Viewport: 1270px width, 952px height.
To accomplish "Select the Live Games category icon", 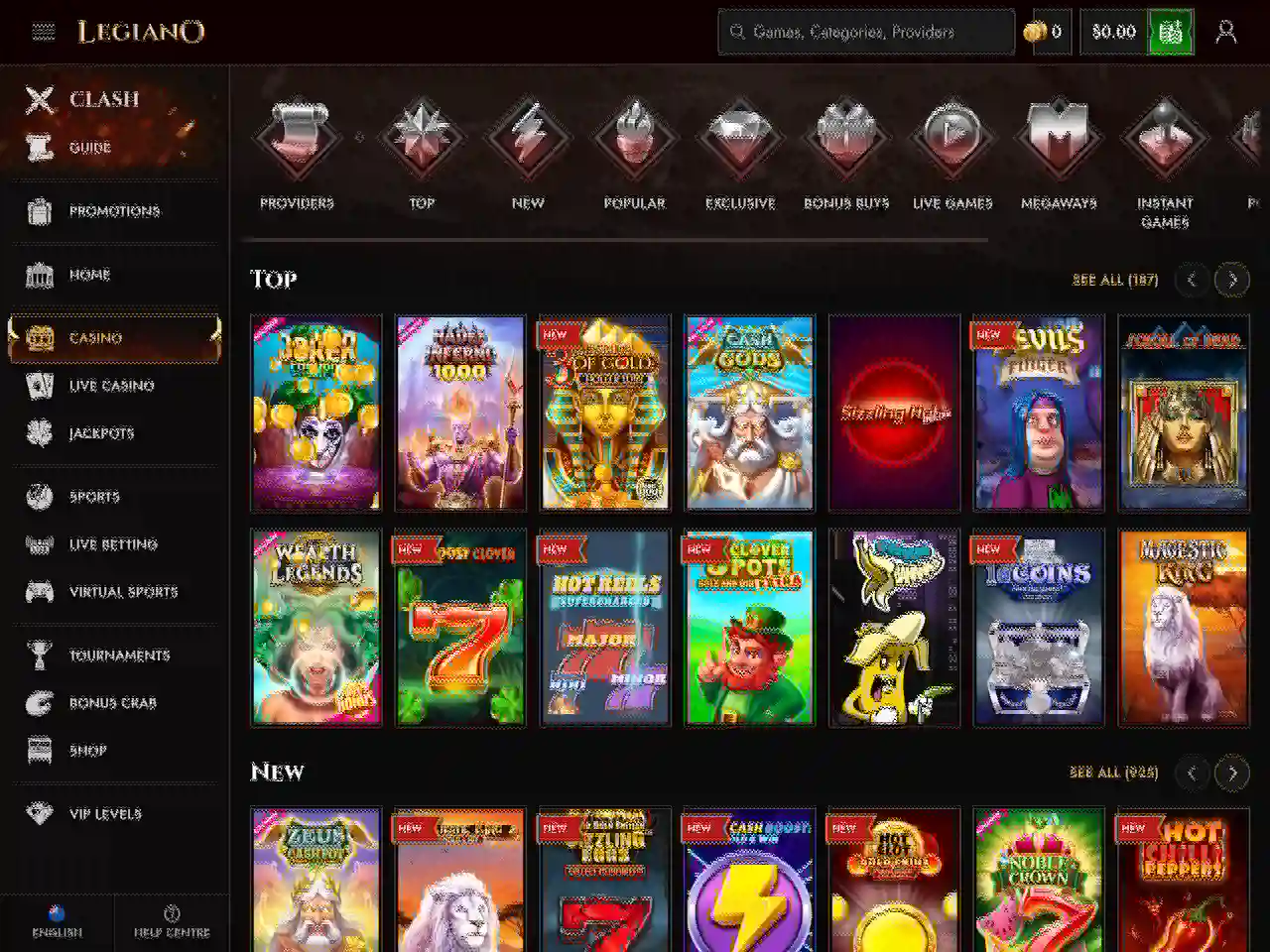I will pyautogui.click(x=952, y=137).
